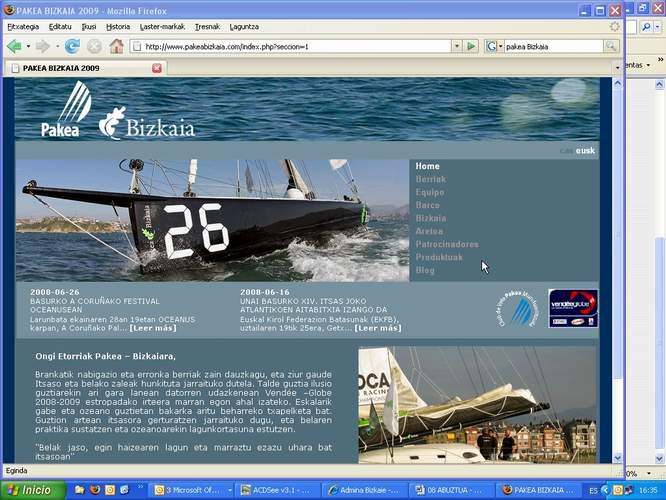Screen dimensions: 666x500
Task: Open the Berriak navigation link
Action: tap(431, 179)
